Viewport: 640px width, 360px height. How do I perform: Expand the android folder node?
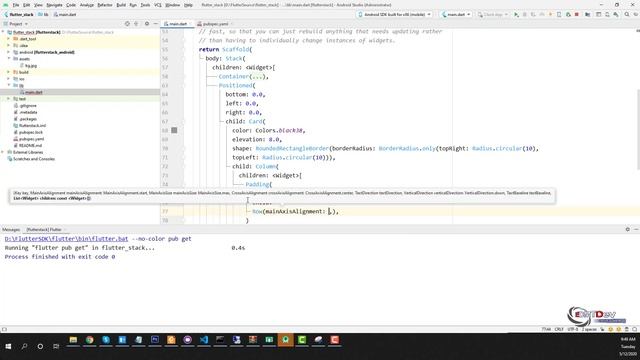9,52
